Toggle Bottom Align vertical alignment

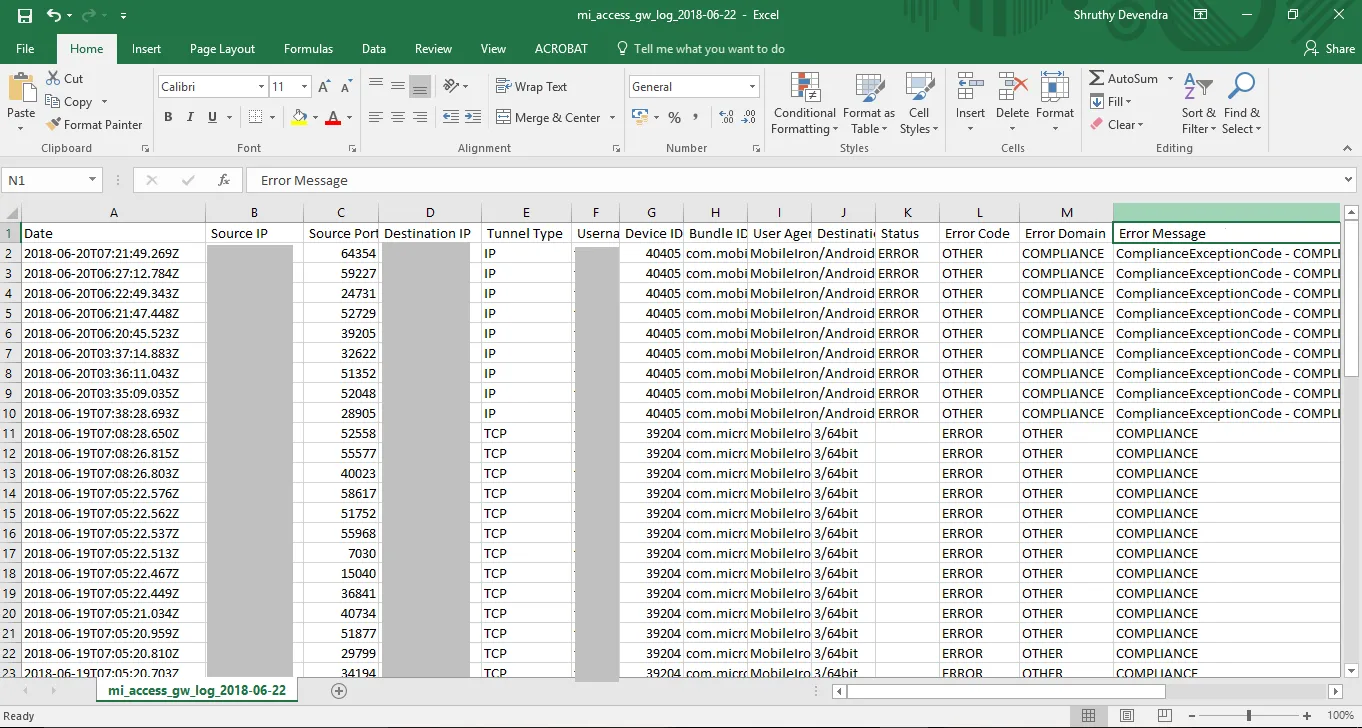pos(420,86)
